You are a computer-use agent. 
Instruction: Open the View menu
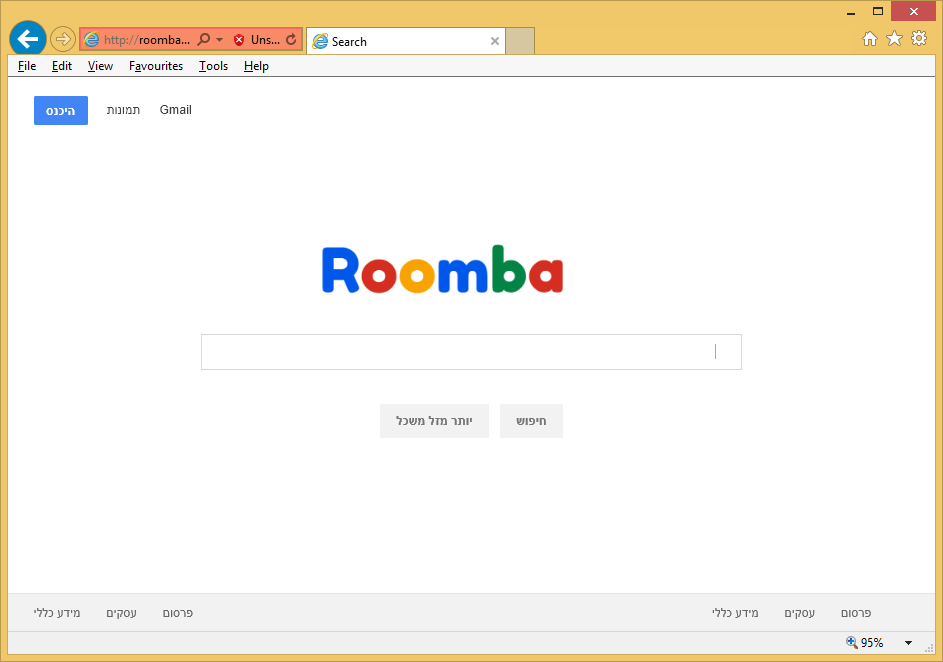100,66
